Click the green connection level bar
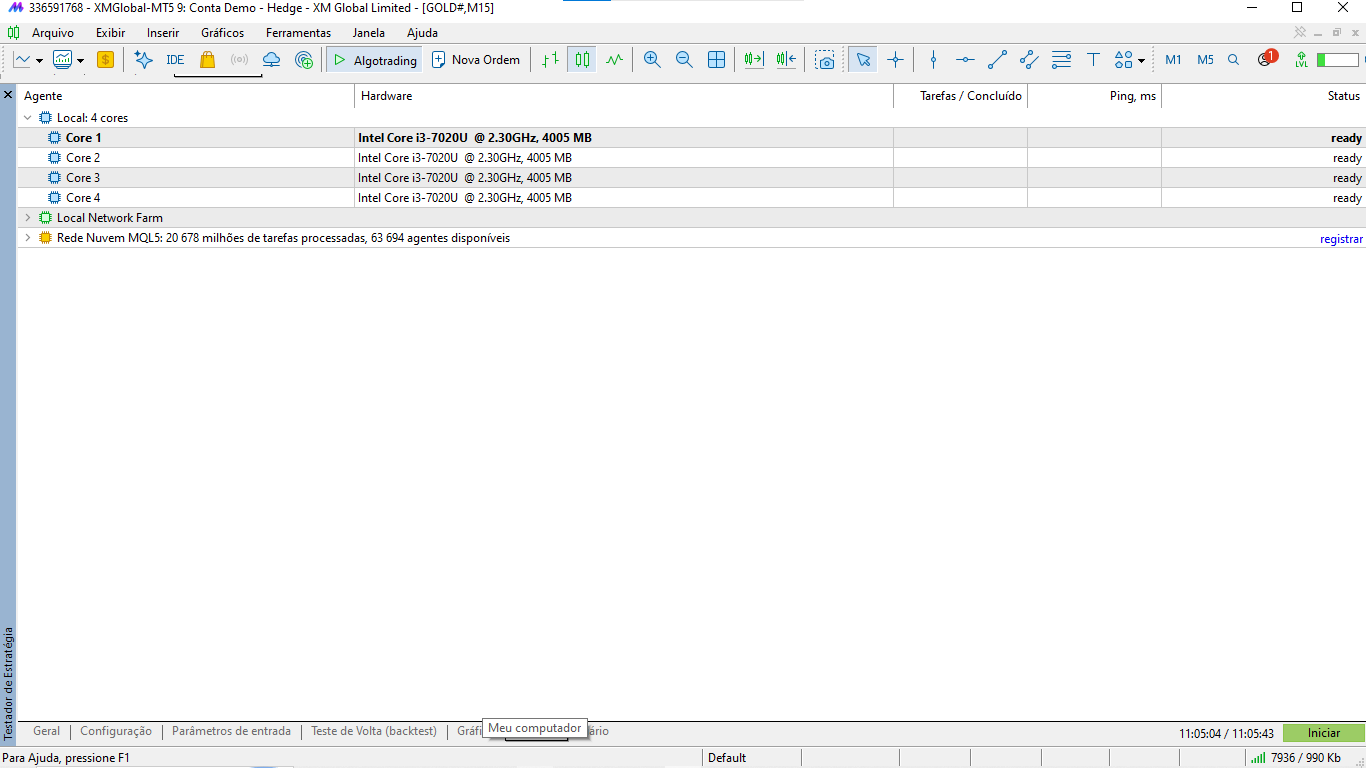 pos(1337,60)
